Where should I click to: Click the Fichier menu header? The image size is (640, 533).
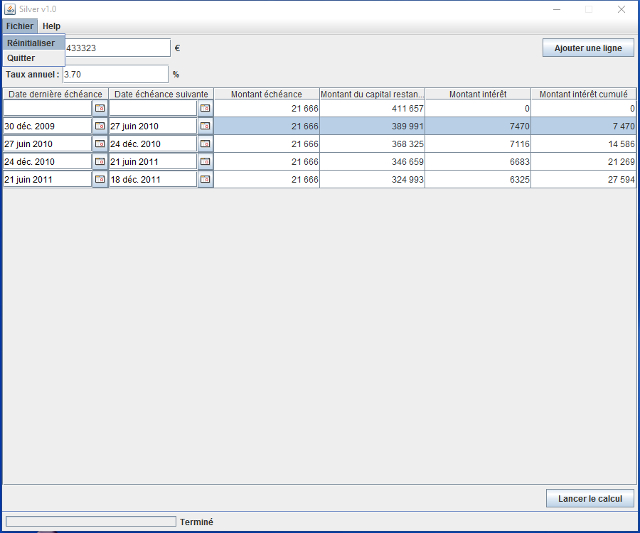(19, 26)
